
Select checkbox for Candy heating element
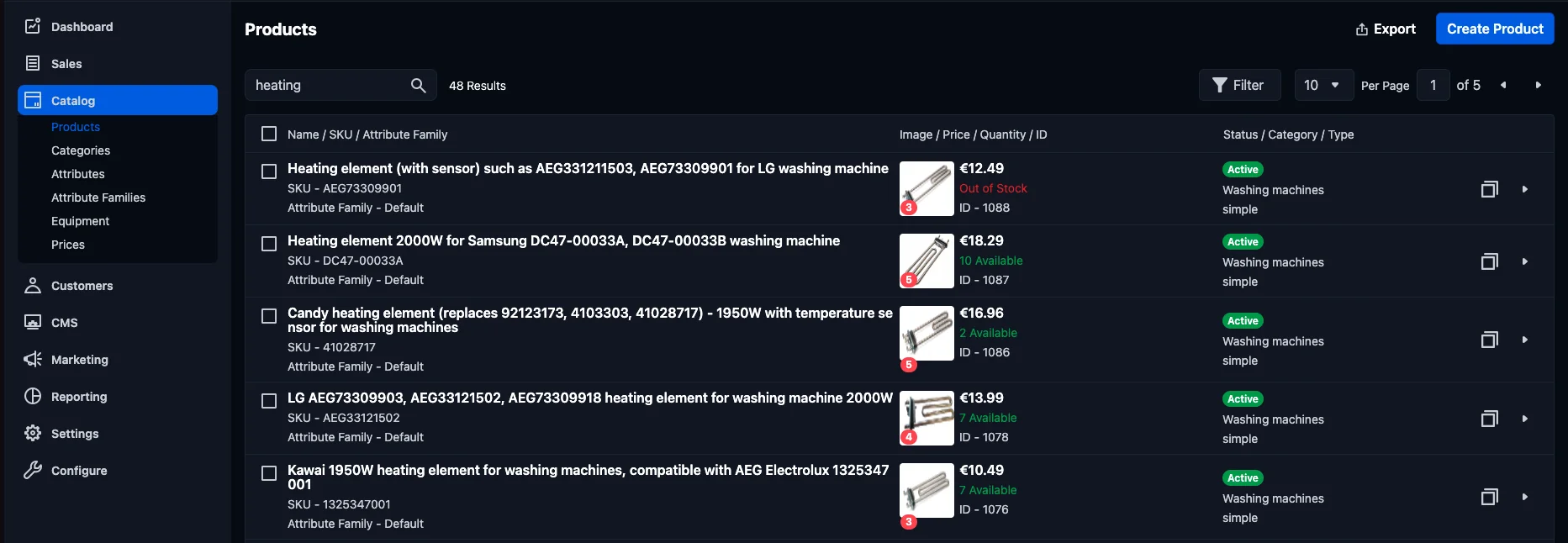click(269, 316)
